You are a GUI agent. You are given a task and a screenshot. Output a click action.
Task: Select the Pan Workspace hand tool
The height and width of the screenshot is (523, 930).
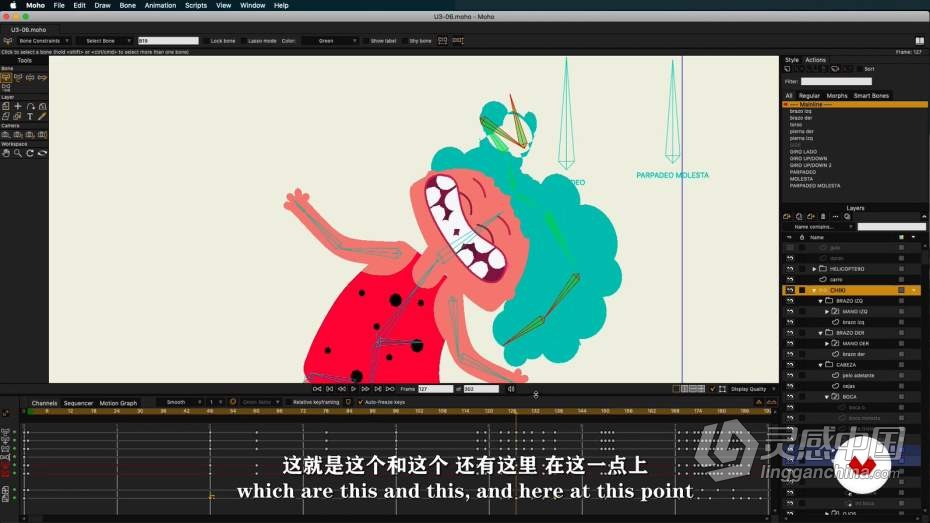tap(6, 153)
